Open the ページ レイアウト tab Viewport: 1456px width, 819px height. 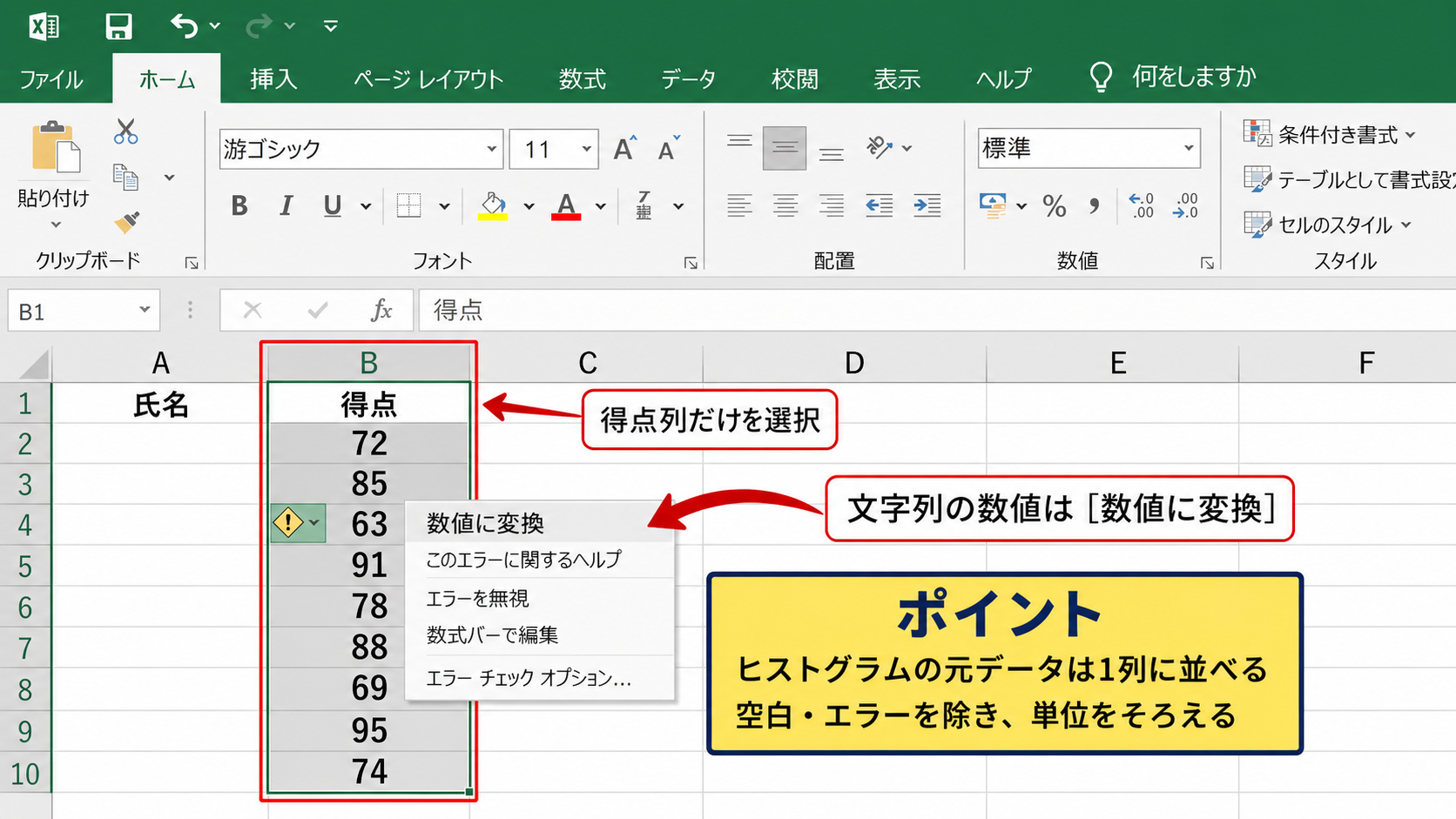[x=428, y=79]
